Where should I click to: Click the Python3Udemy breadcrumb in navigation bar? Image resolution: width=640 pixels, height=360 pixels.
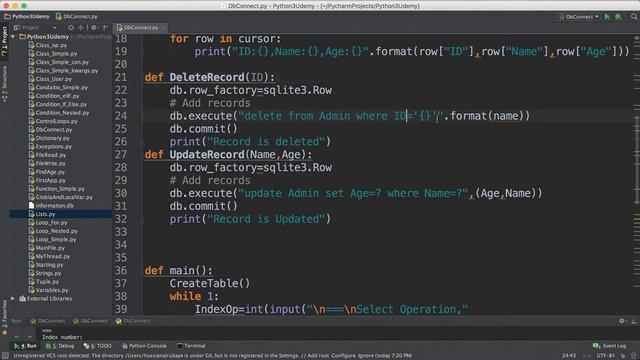pos(27,17)
